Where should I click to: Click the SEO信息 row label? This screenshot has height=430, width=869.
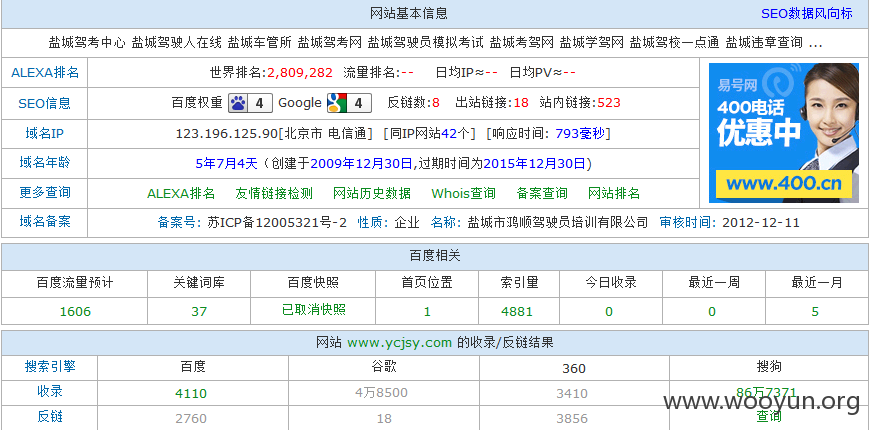(x=44, y=103)
